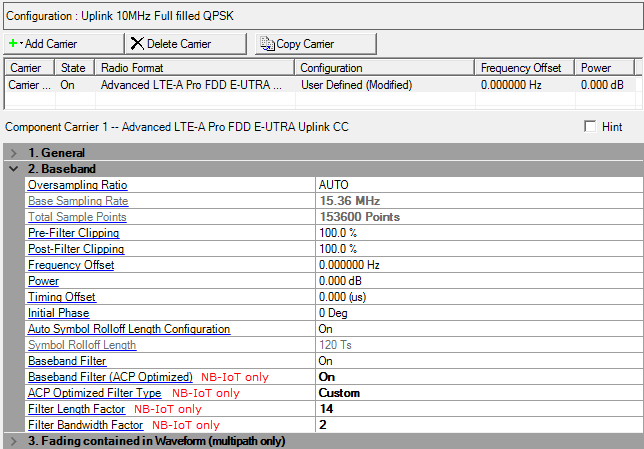Open the Timing Offset link
Viewport: 644px width, 449px height.
62,297
